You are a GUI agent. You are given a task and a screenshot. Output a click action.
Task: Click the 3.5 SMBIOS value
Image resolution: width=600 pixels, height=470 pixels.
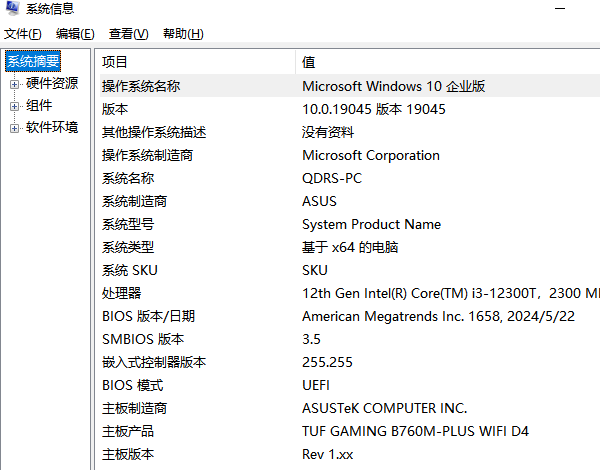tap(311, 339)
